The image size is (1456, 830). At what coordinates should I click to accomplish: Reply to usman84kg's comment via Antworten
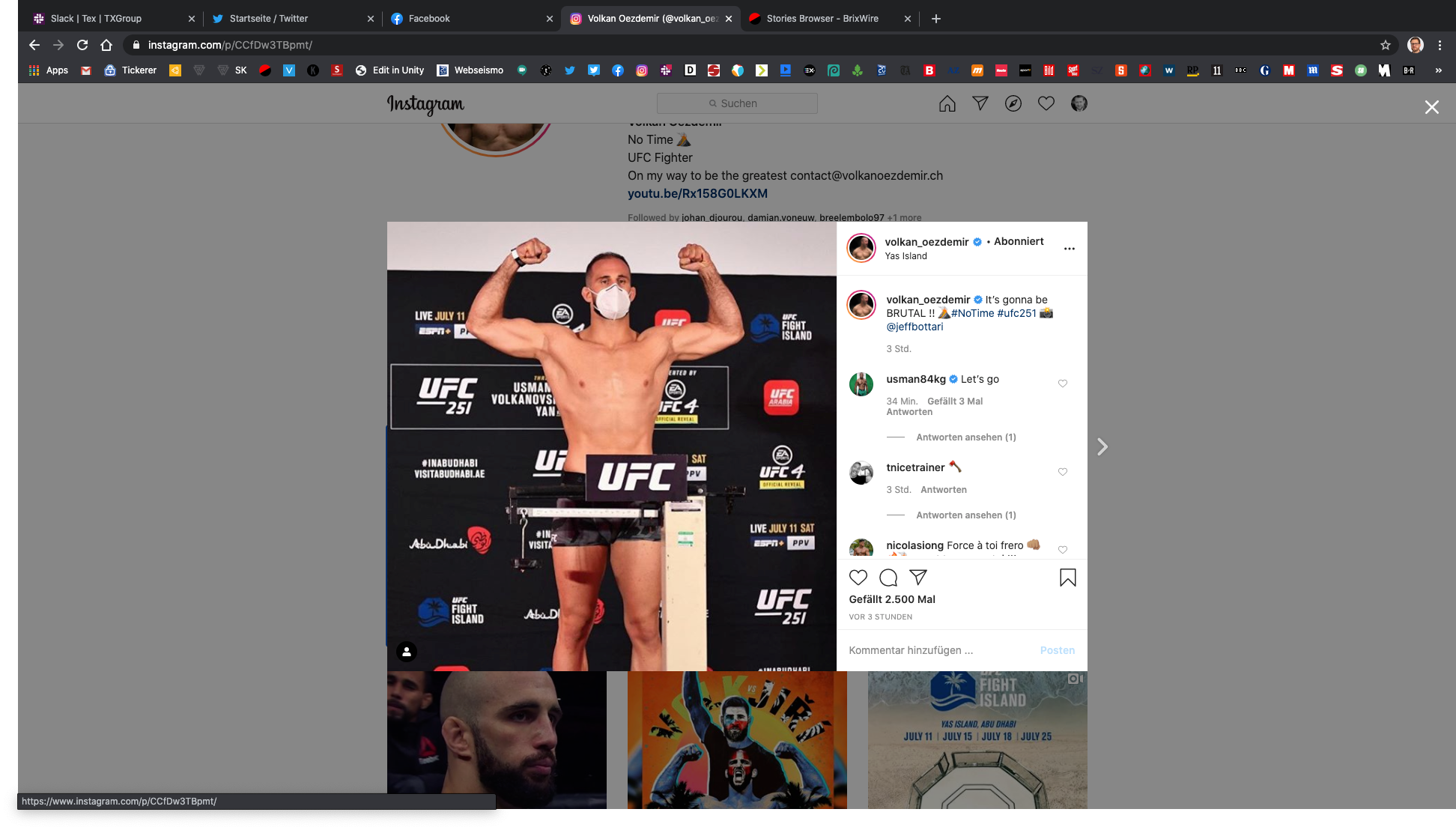(x=909, y=412)
